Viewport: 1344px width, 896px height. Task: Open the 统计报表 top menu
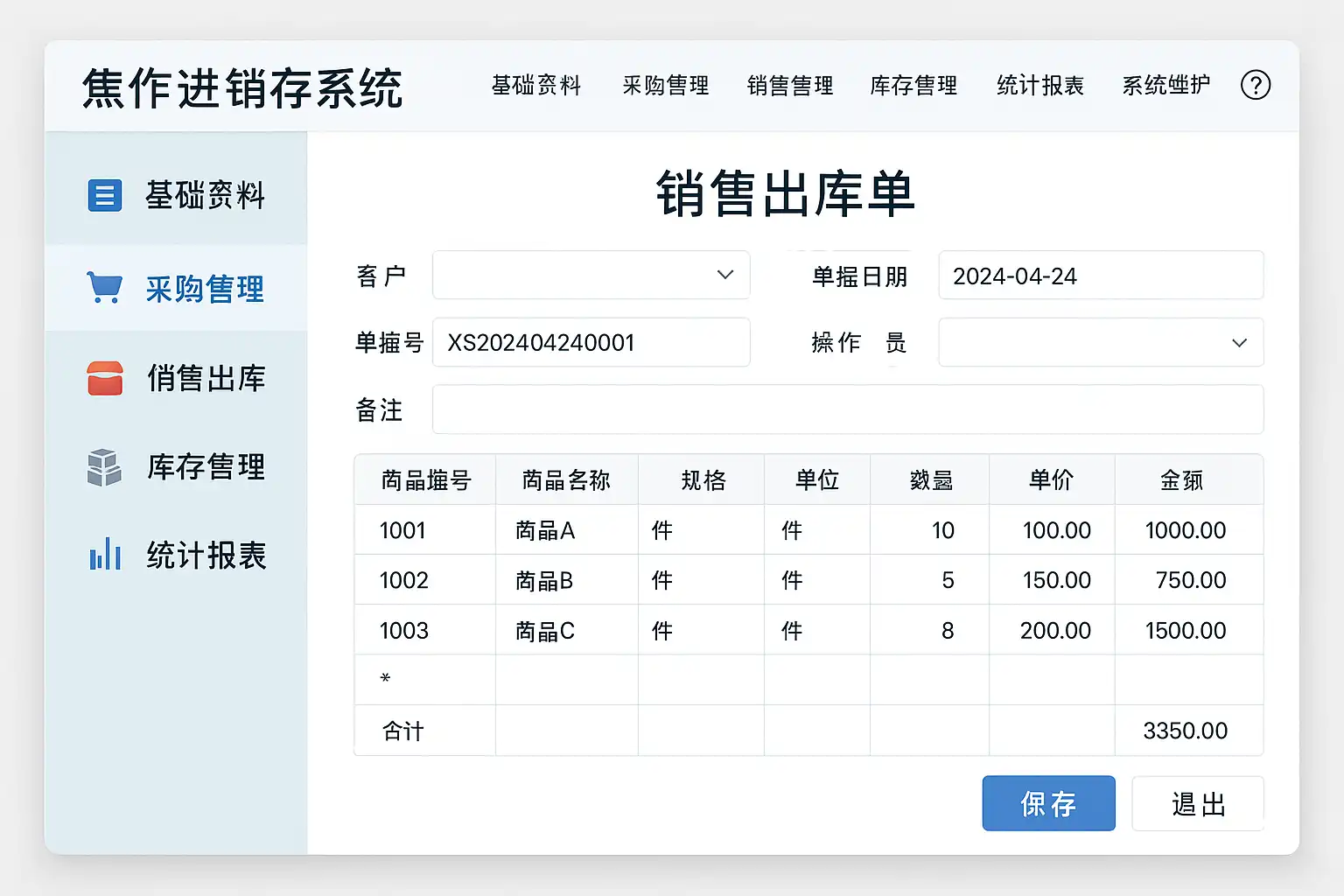[1040, 86]
